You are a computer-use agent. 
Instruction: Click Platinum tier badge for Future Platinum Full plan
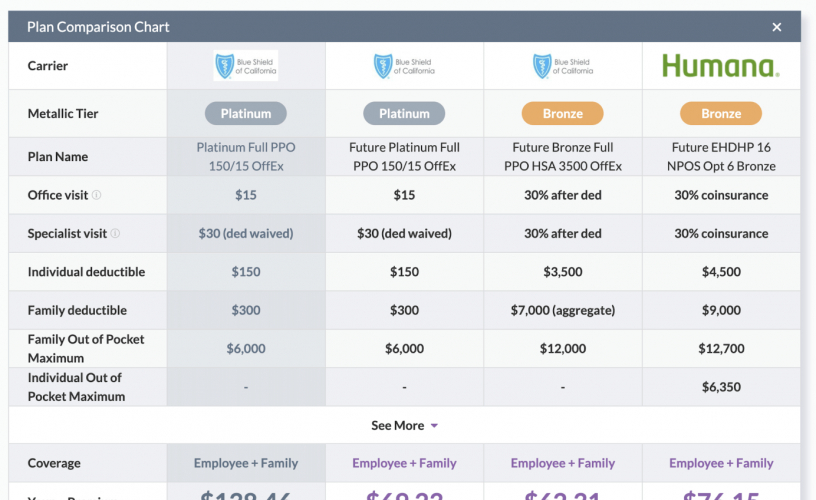point(404,113)
